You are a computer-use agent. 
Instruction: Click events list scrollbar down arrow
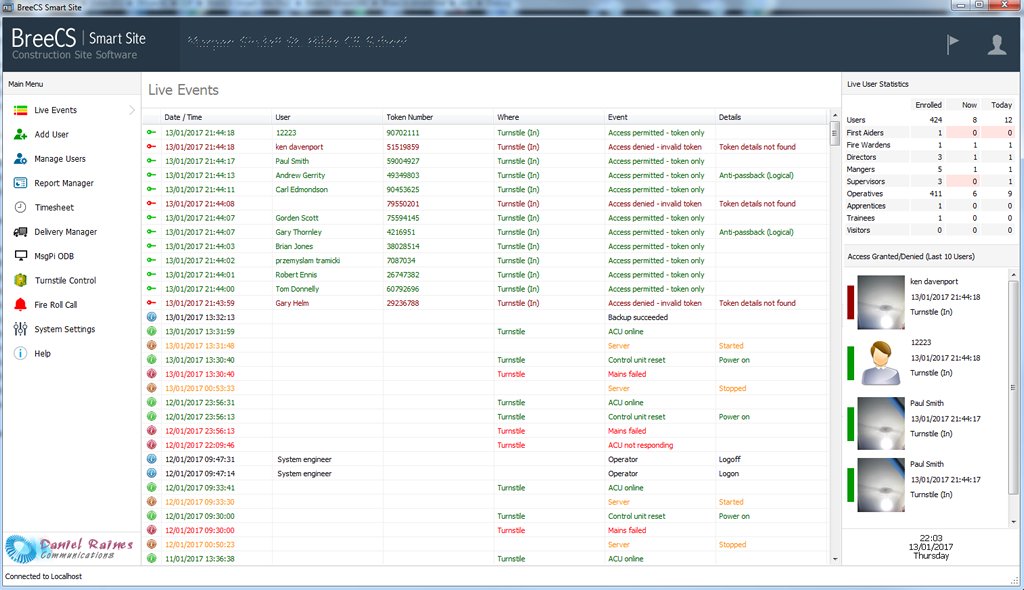(835, 559)
